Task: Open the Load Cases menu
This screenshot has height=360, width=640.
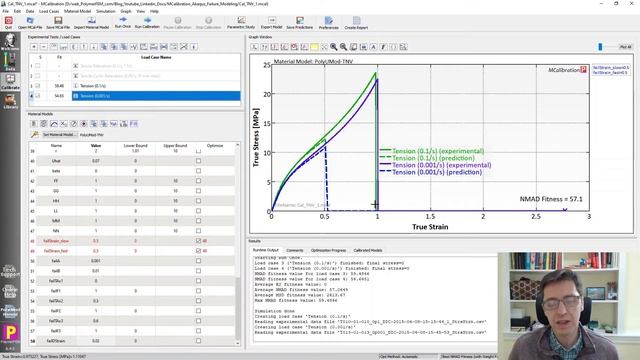Action: pyautogui.click(x=49, y=11)
